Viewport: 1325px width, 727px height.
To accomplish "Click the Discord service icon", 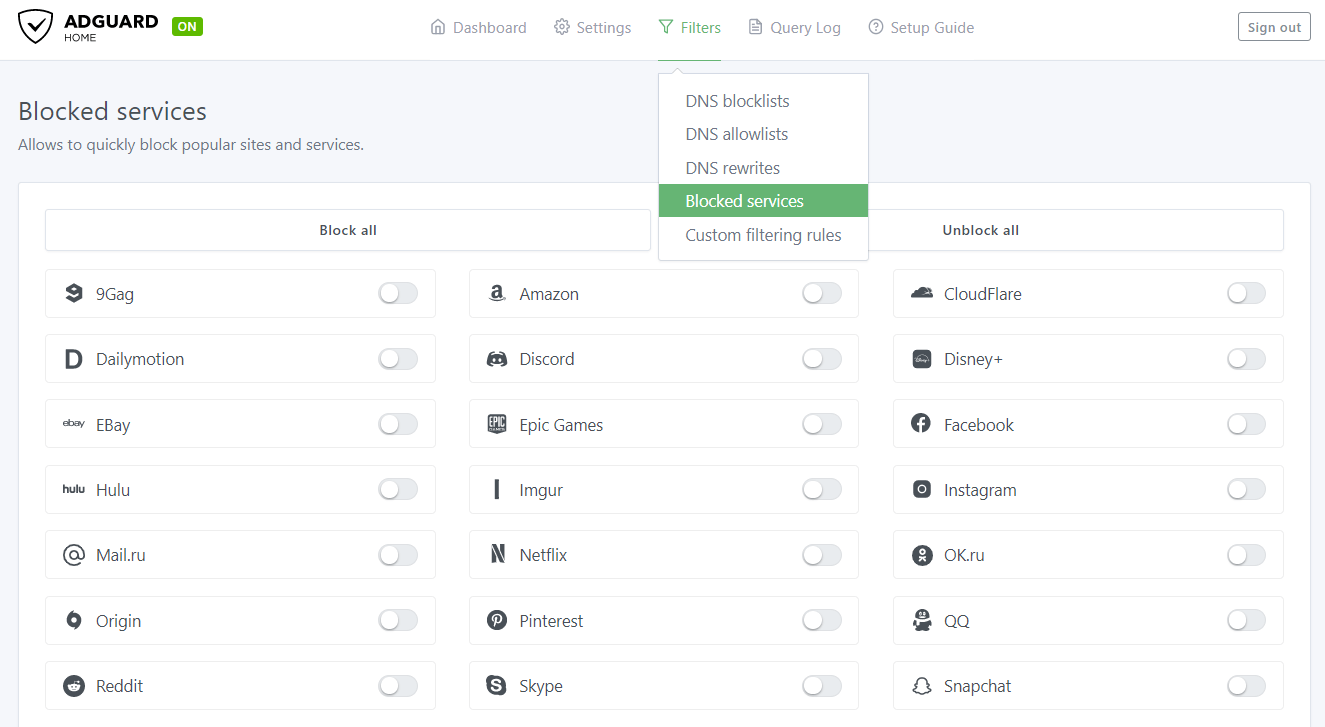I will [x=497, y=359].
